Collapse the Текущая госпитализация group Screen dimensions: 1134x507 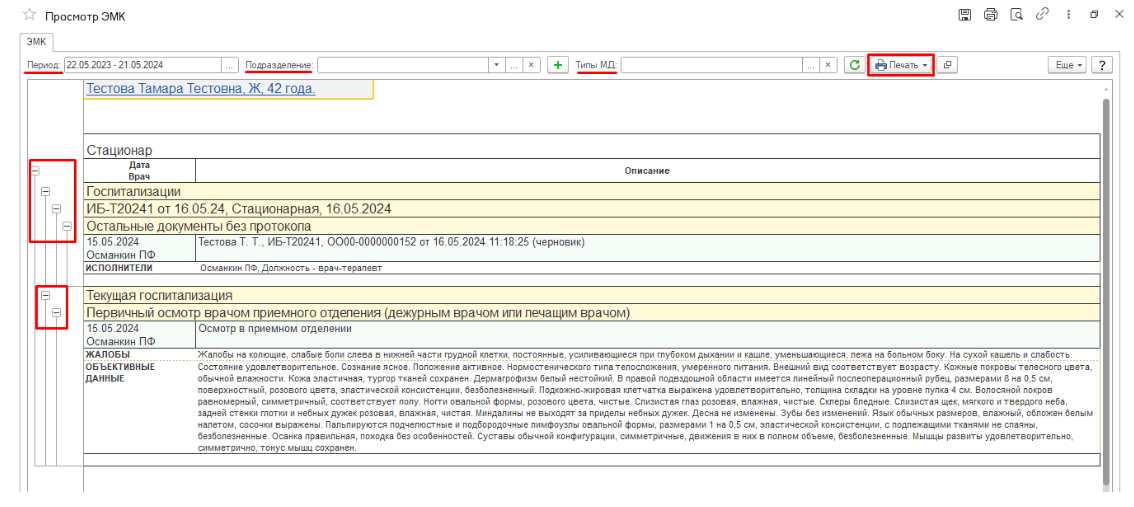click(x=45, y=296)
